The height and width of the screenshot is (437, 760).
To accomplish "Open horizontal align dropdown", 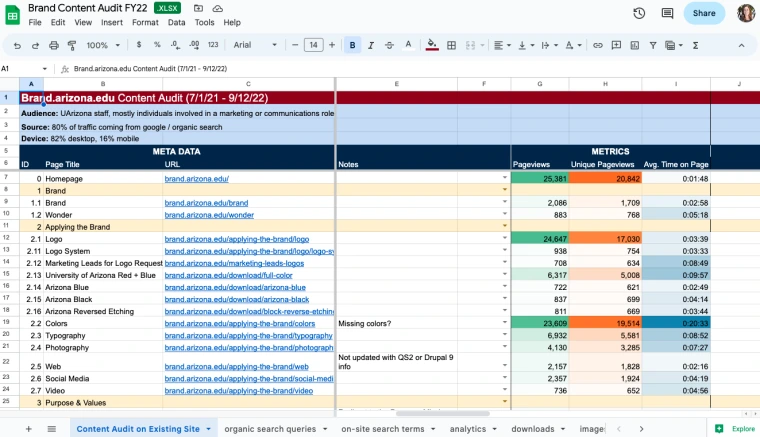I will [x=502, y=45].
